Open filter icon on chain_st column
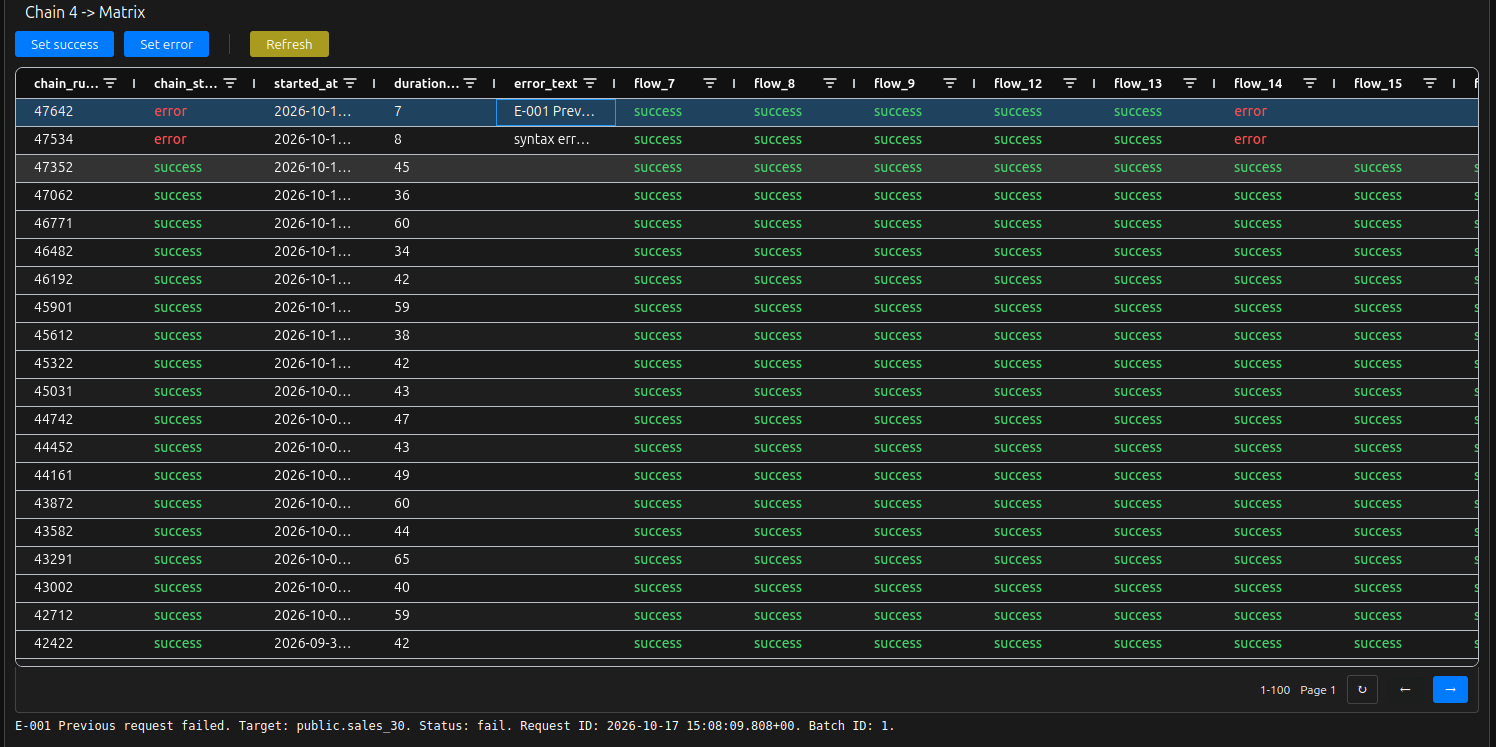Viewport: 1496px width, 747px height. (x=230, y=83)
